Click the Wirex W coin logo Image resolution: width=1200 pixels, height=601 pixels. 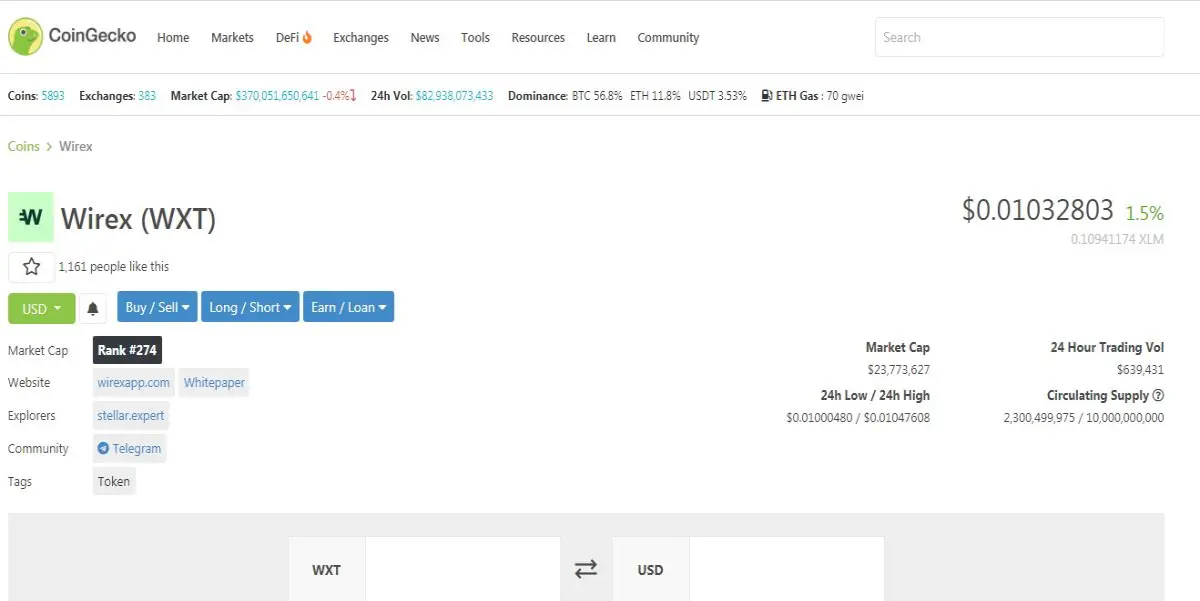(31, 217)
